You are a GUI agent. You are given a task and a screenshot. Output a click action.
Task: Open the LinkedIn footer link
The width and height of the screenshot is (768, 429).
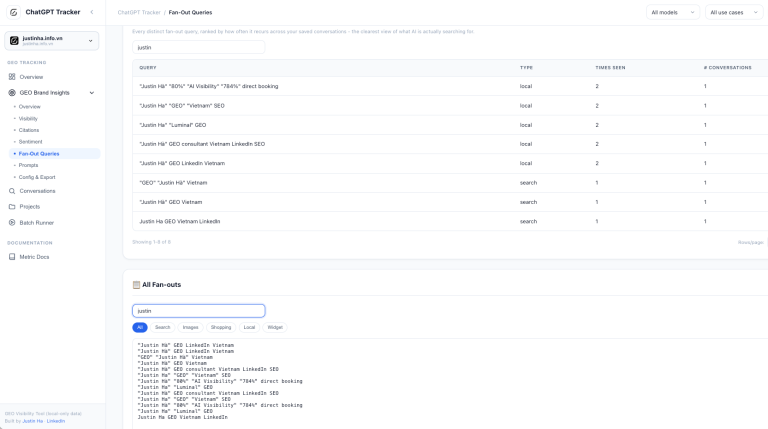(x=56, y=421)
